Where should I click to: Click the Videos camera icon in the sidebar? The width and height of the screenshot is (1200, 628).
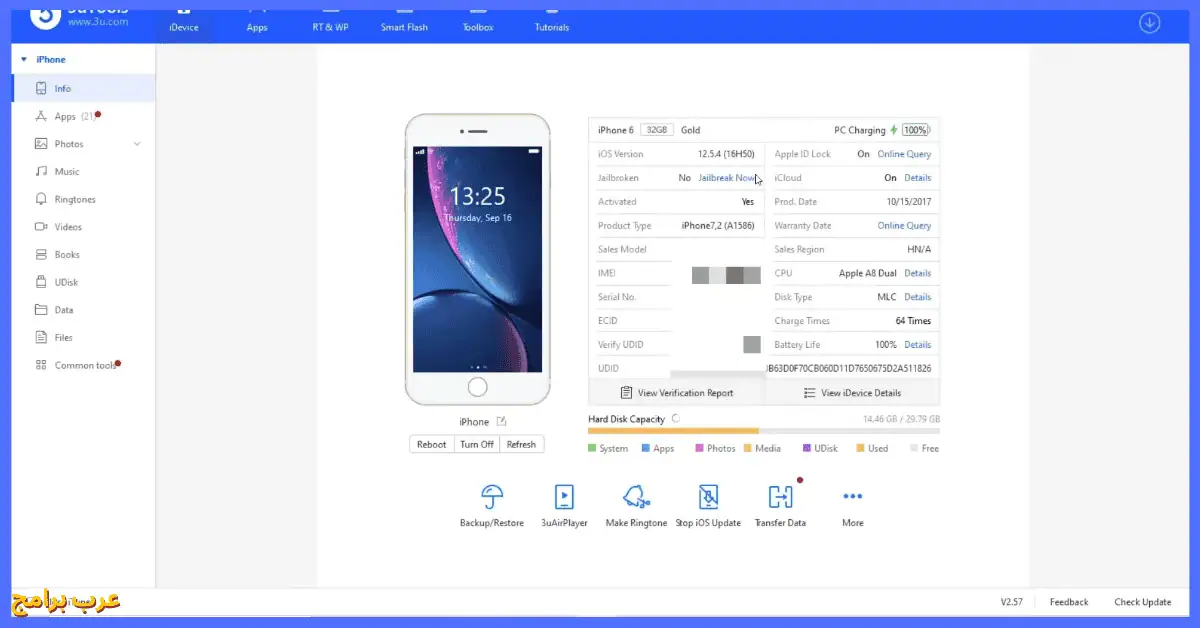pos(41,227)
